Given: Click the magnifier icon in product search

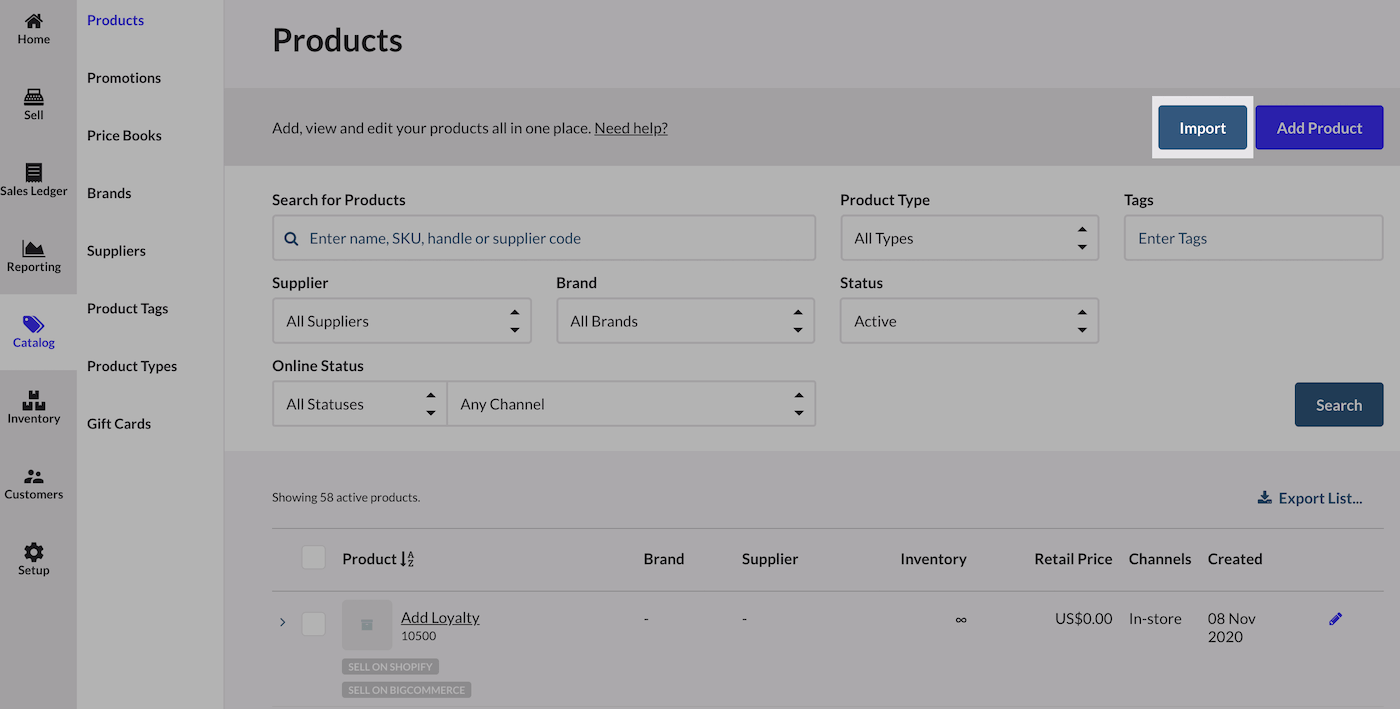Looking at the screenshot, I should point(291,238).
